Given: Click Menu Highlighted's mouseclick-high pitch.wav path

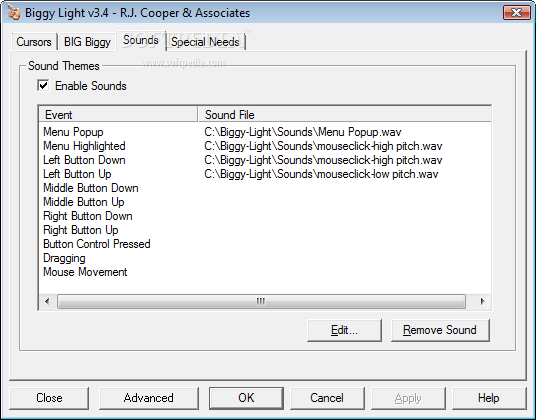Looking at the screenshot, I should (323, 146).
